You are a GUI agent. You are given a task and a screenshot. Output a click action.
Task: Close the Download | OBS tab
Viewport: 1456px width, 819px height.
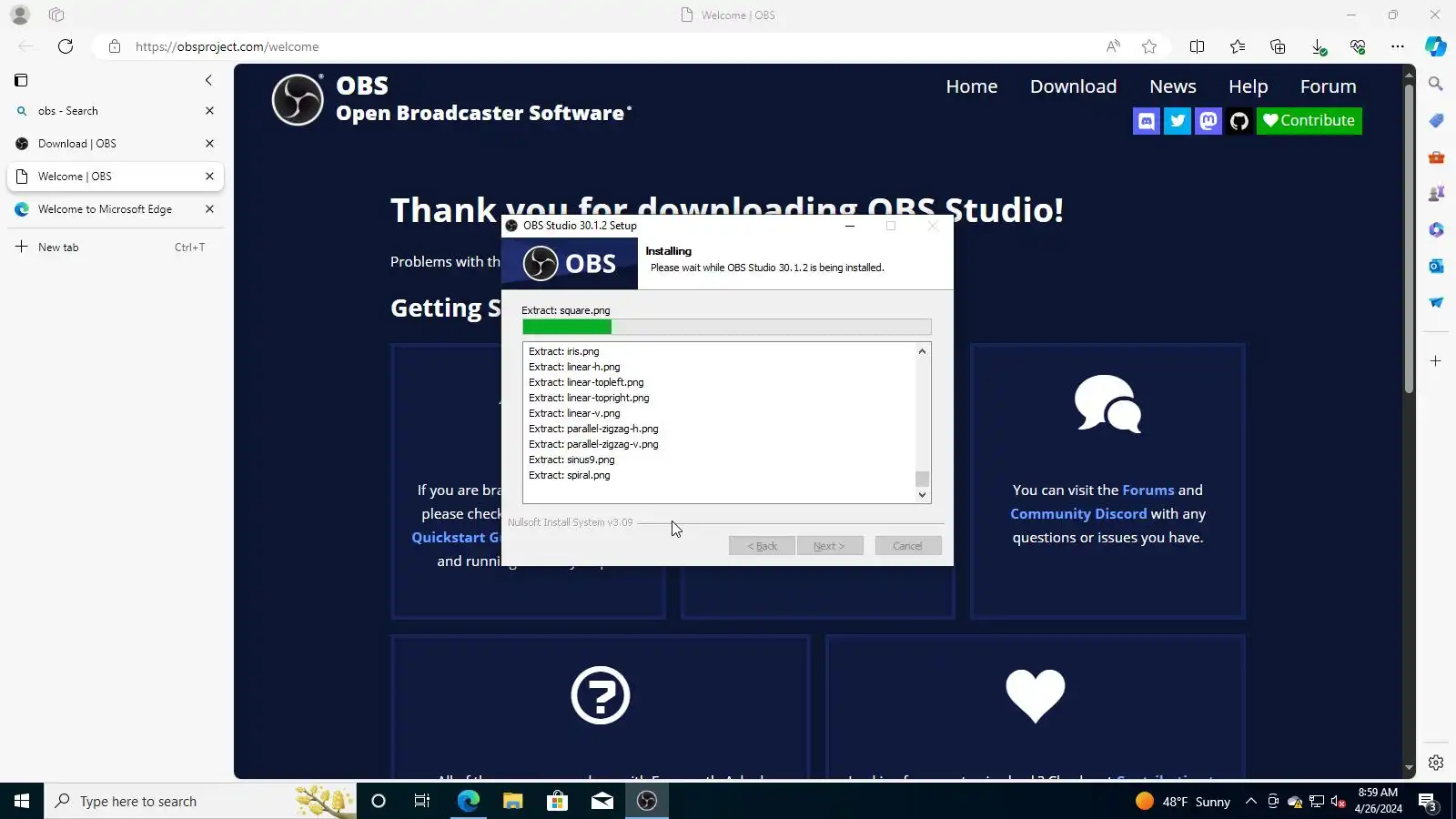coord(209,144)
